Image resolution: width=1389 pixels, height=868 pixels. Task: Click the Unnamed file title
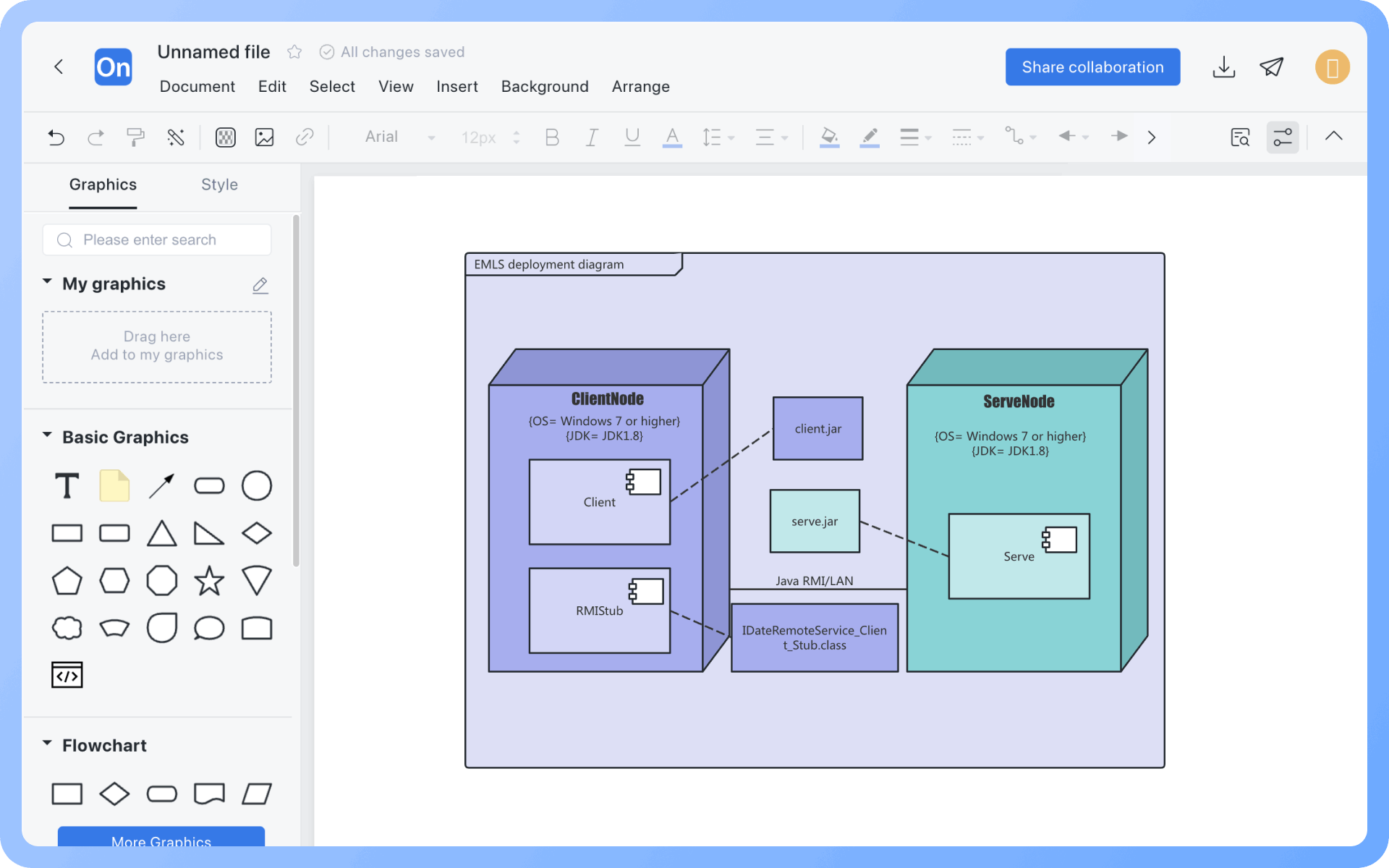(x=213, y=52)
